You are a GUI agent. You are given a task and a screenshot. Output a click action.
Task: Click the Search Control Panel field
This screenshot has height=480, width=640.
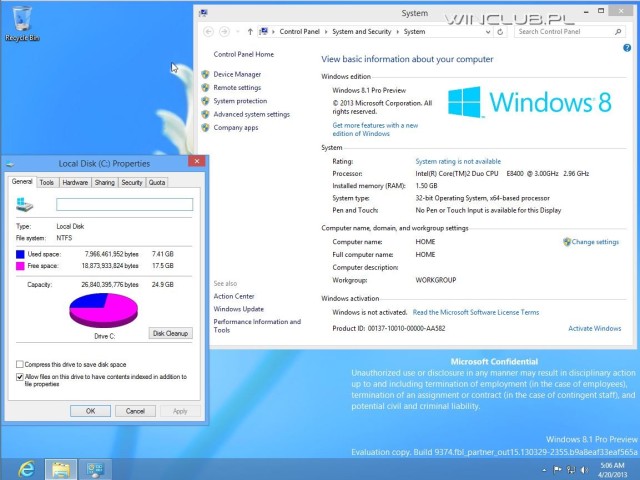[565, 32]
